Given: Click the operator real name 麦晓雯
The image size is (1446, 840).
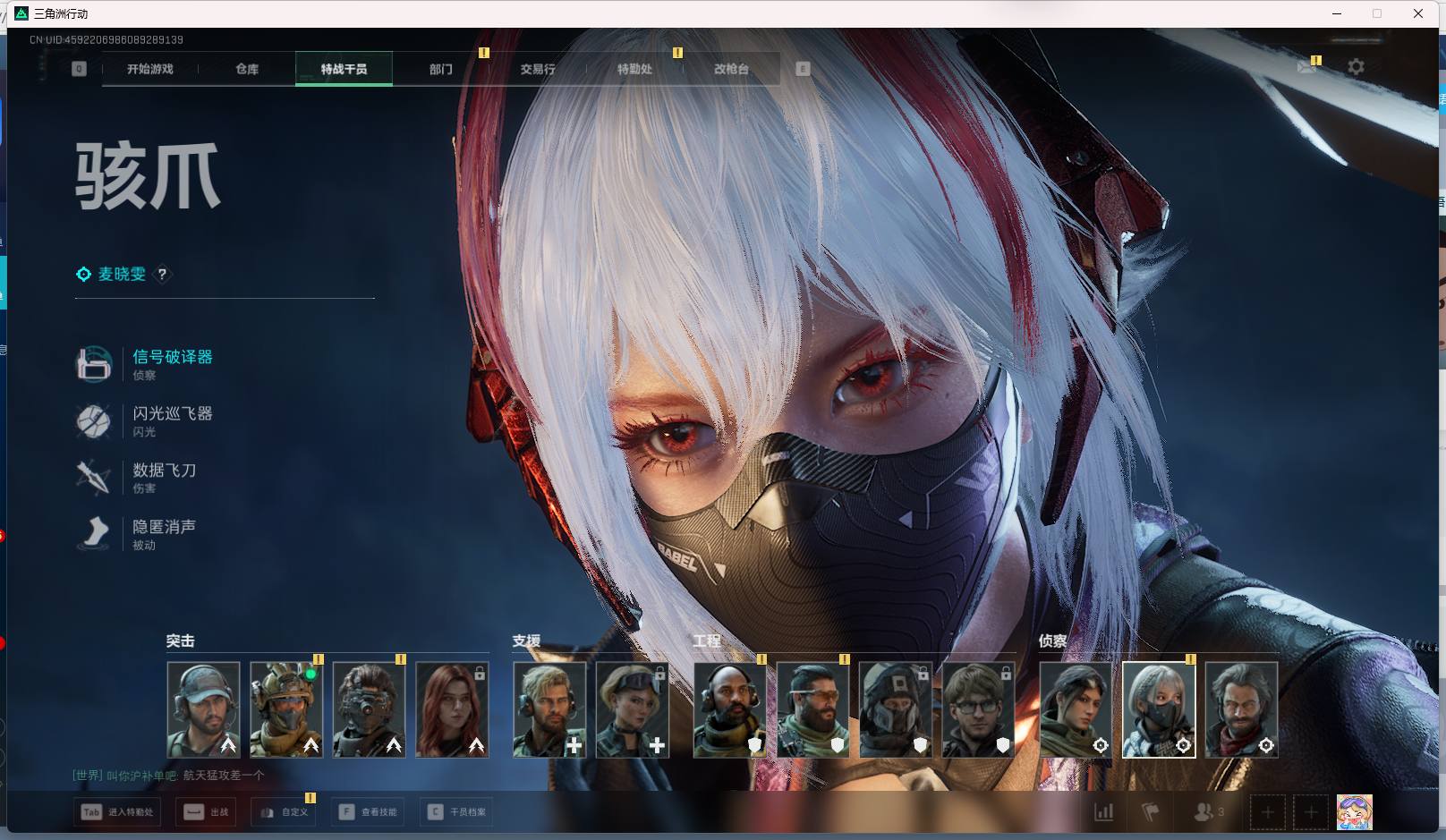Looking at the screenshot, I should click(x=122, y=275).
